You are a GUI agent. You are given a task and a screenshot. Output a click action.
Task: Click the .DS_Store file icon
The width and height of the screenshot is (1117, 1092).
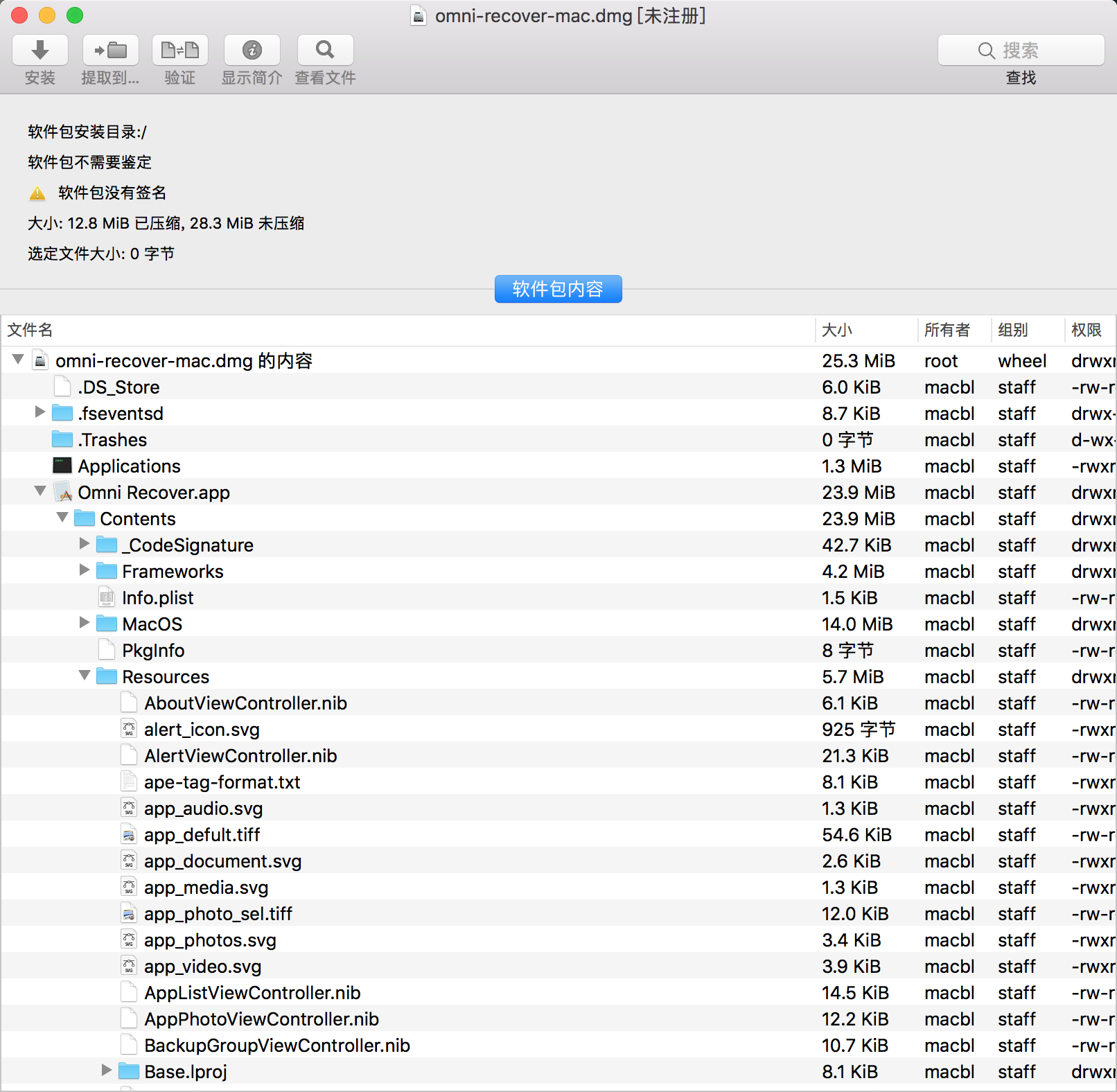point(62,387)
